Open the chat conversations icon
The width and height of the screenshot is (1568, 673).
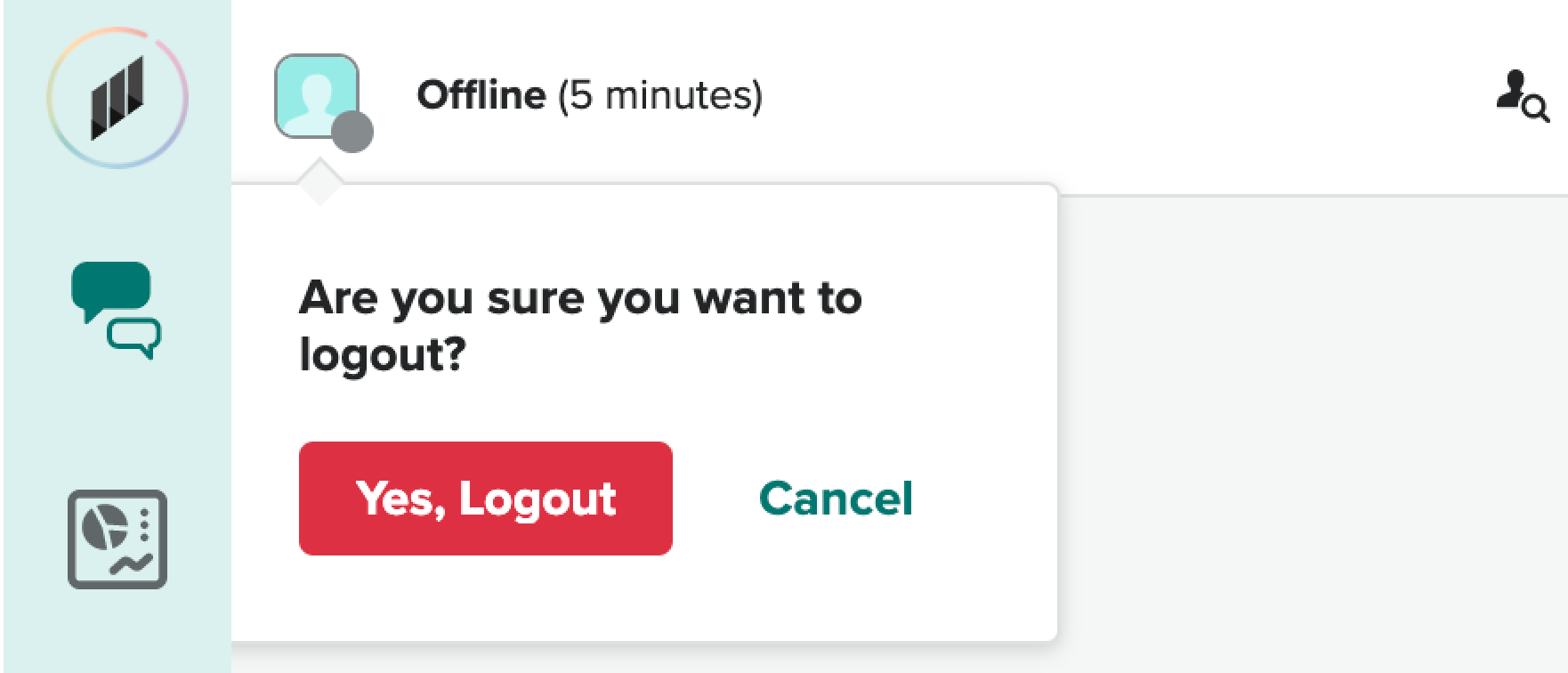click(x=116, y=309)
